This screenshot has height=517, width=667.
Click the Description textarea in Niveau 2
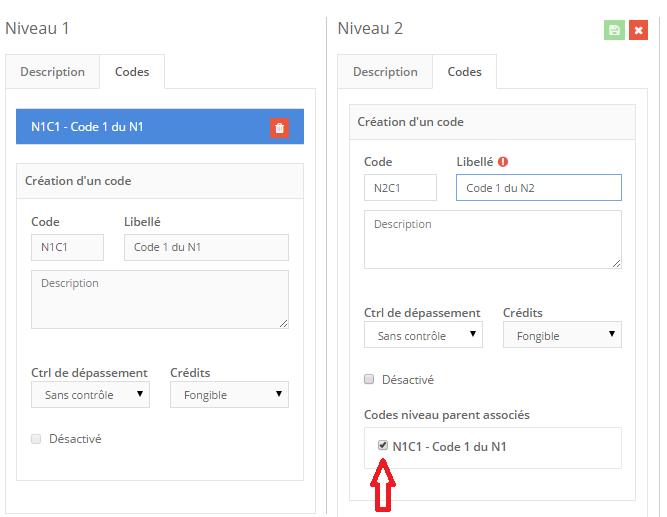[492, 239]
